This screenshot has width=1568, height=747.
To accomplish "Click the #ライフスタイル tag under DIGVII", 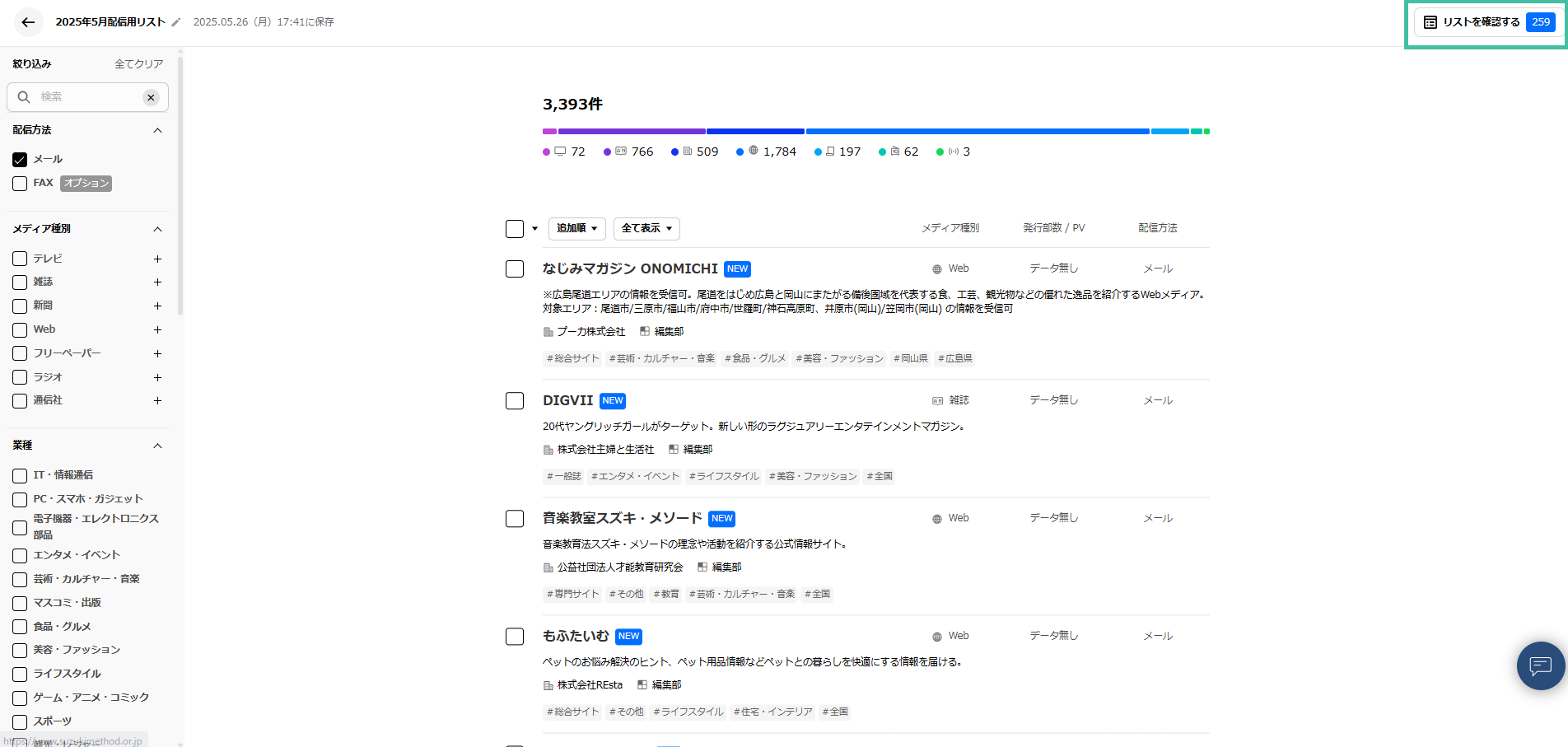I will pyautogui.click(x=724, y=477).
